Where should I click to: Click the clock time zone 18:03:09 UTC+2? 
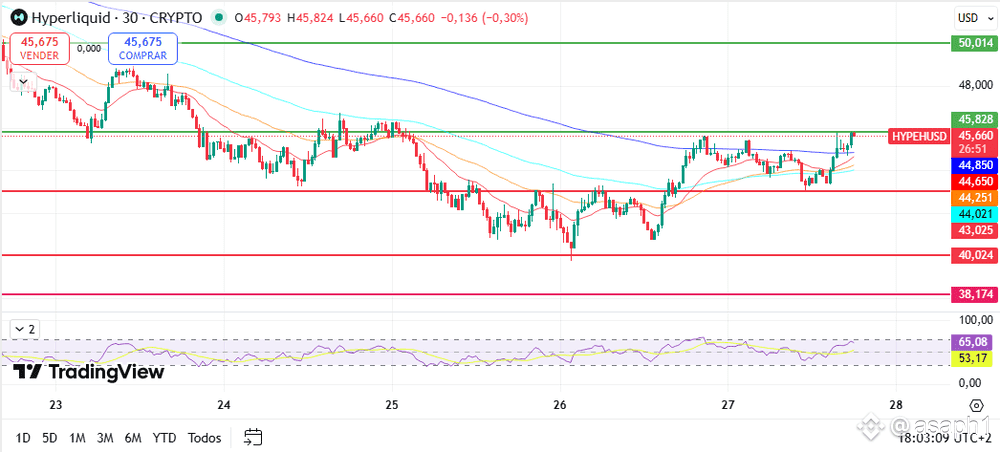point(943,438)
